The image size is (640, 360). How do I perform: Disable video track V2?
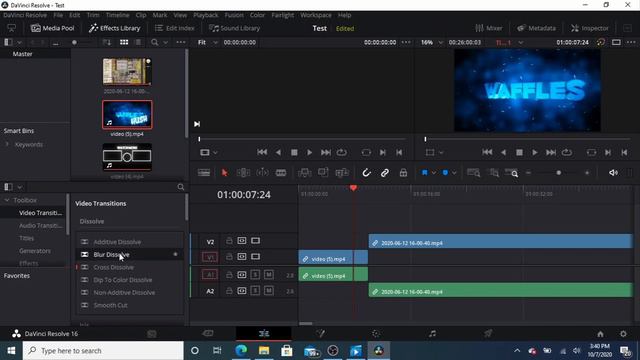point(256,241)
